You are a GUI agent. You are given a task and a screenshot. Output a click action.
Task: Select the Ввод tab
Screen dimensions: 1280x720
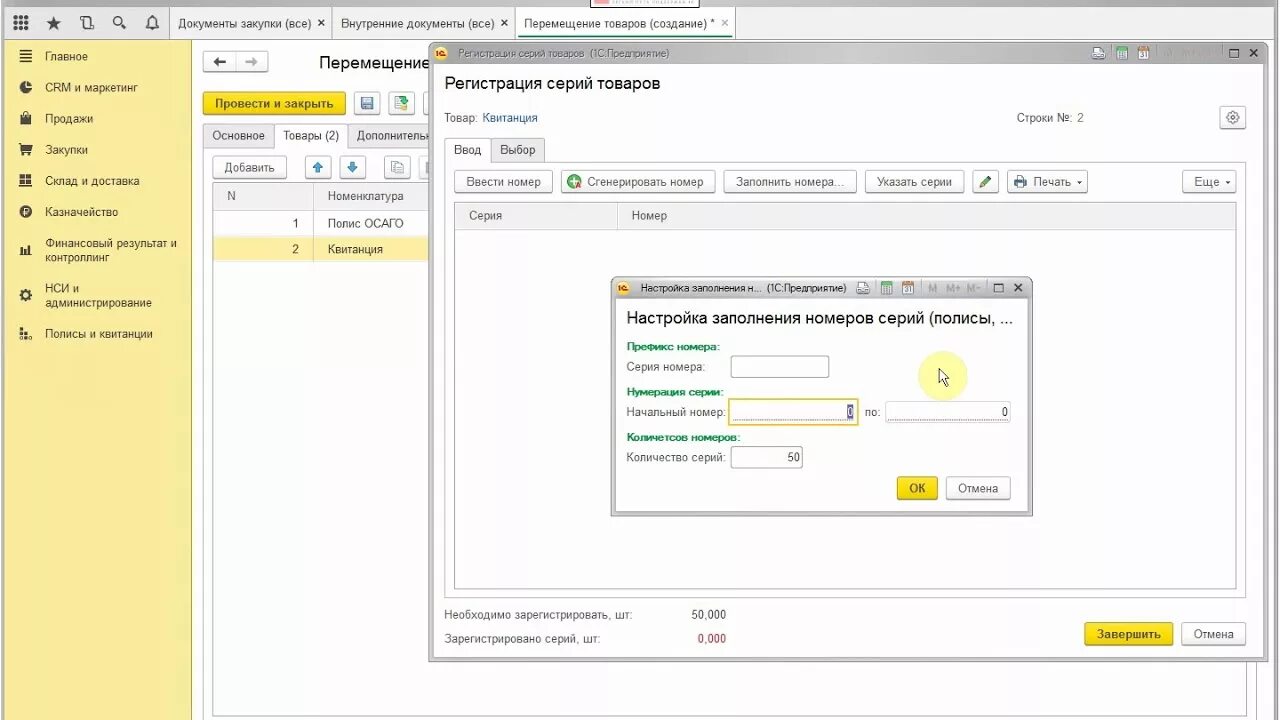pyautogui.click(x=467, y=150)
